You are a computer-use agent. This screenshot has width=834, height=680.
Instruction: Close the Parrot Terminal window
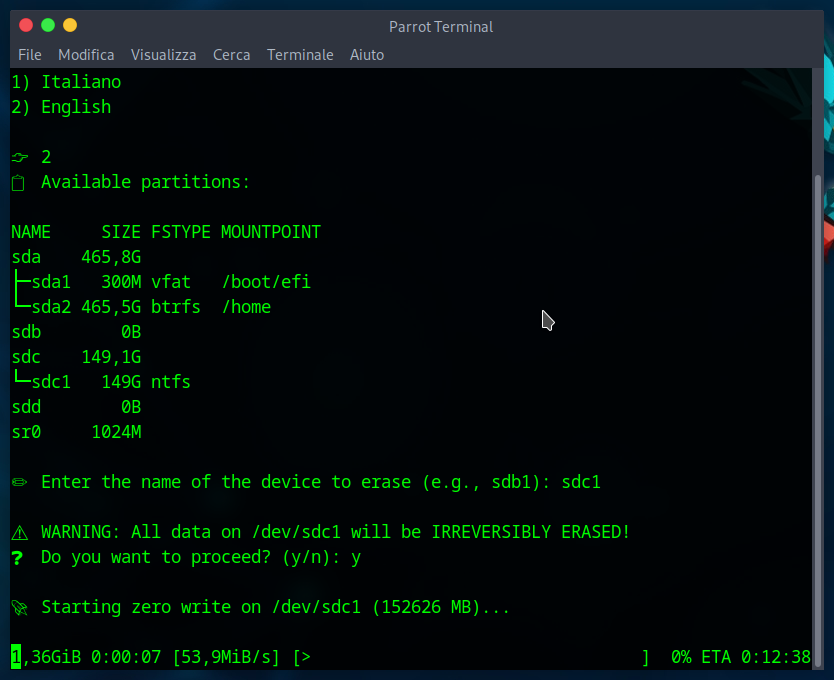point(25,25)
